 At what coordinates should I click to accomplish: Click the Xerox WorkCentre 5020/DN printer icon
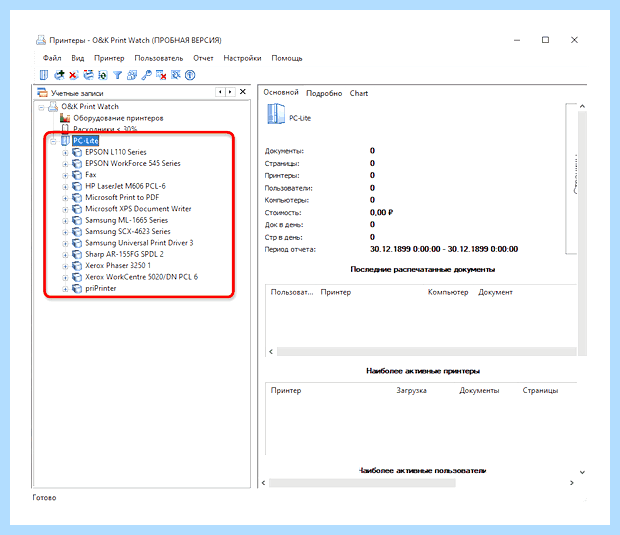pyautogui.click(x=77, y=277)
